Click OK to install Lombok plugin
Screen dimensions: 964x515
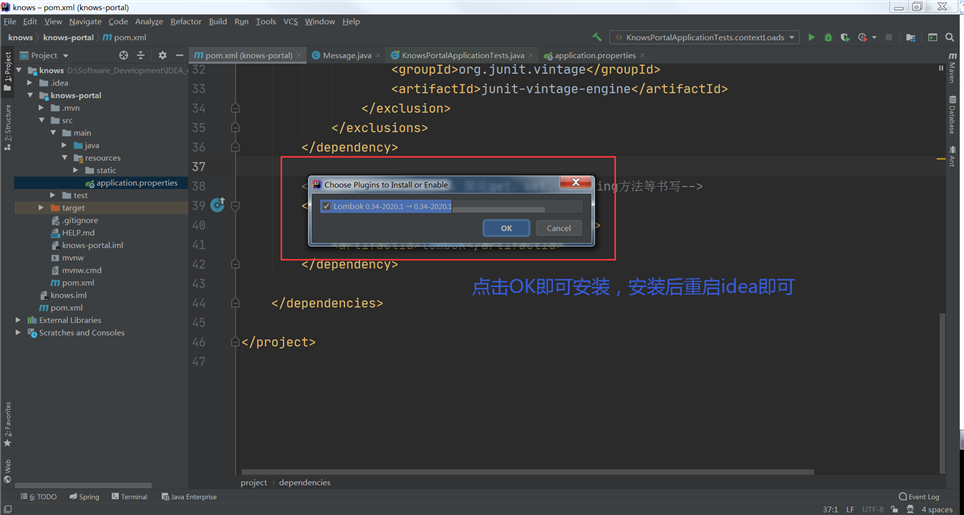[506, 228]
